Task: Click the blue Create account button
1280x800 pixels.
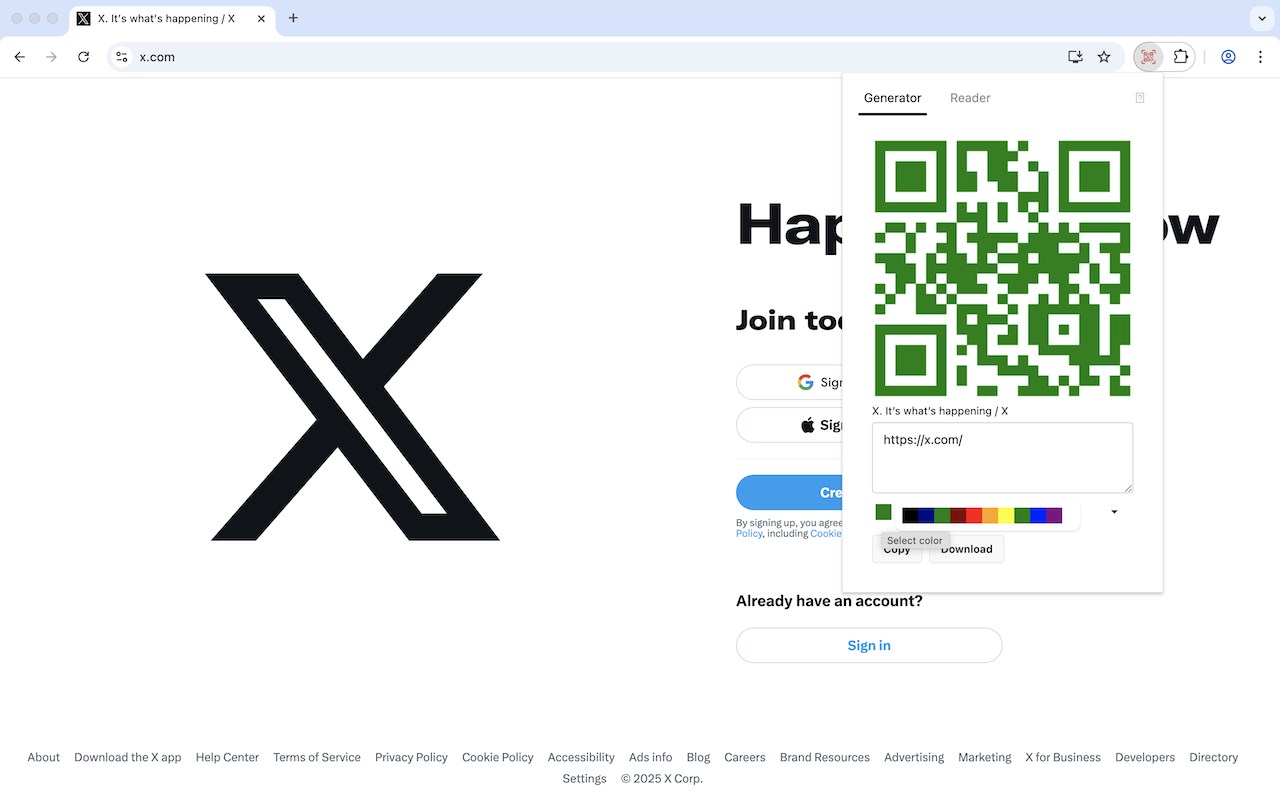Action: pos(790,492)
